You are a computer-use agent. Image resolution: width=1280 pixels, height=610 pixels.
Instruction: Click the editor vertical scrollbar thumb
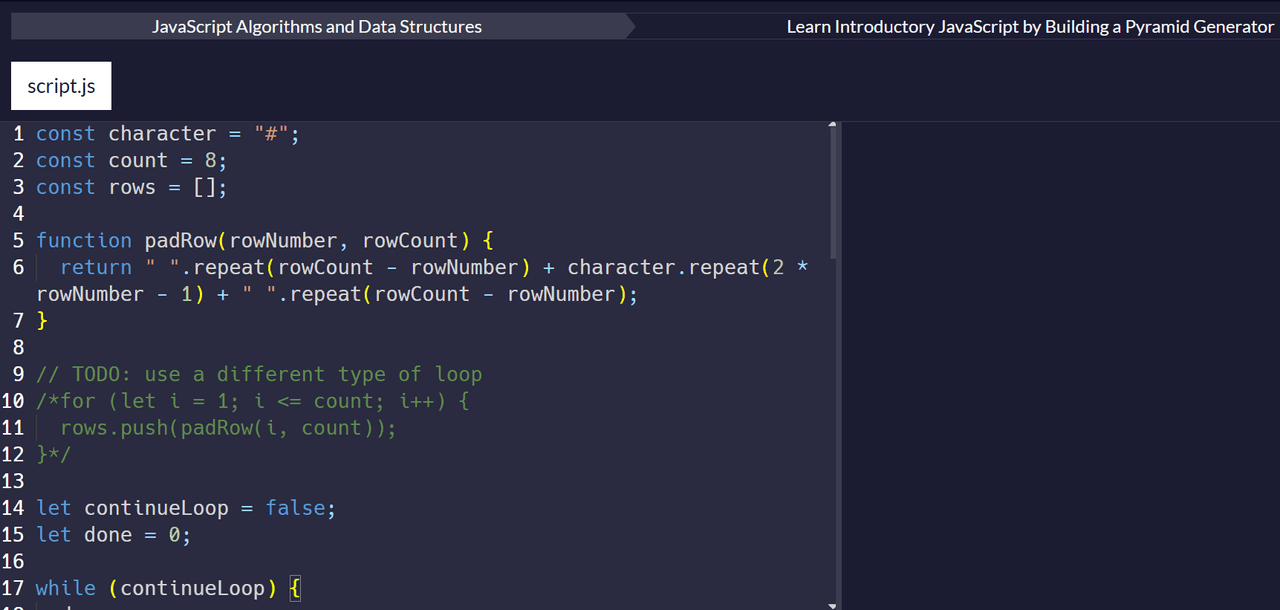832,195
